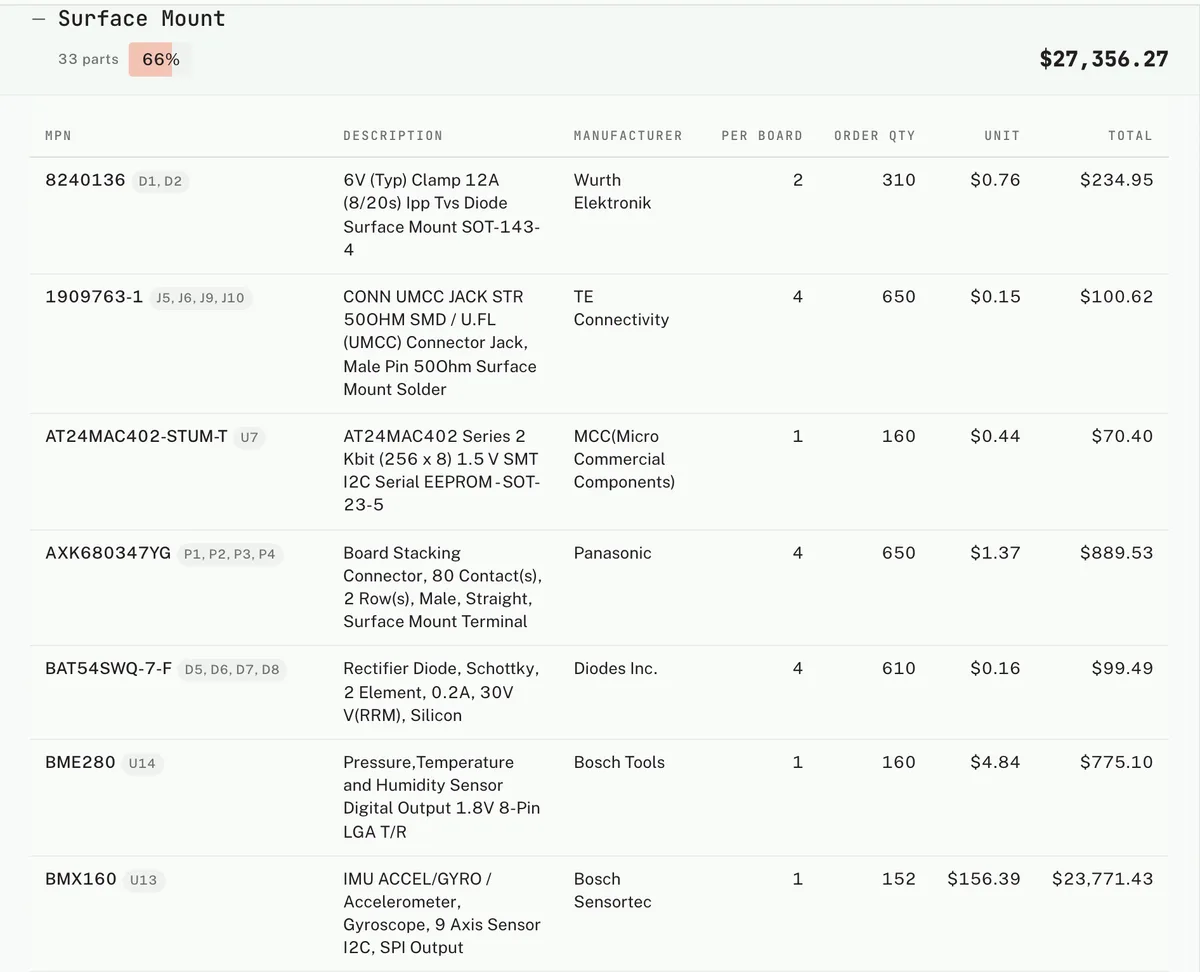Click the 610 order quantity
Screen dimensions: 1200x972
click(x=899, y=669)
